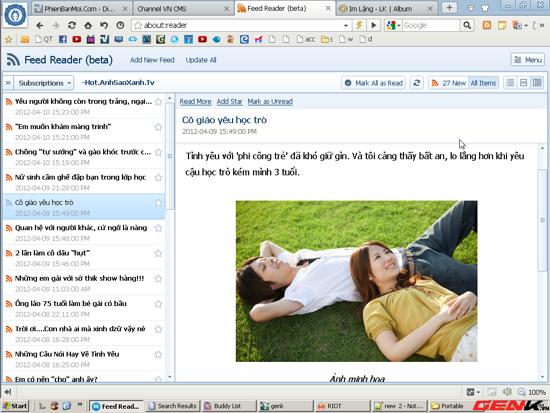Screen dimensions: 550x413
Task: Toggle sidebar panel icon in status bar
Action: pyautogui.click(x=8, y=392)
